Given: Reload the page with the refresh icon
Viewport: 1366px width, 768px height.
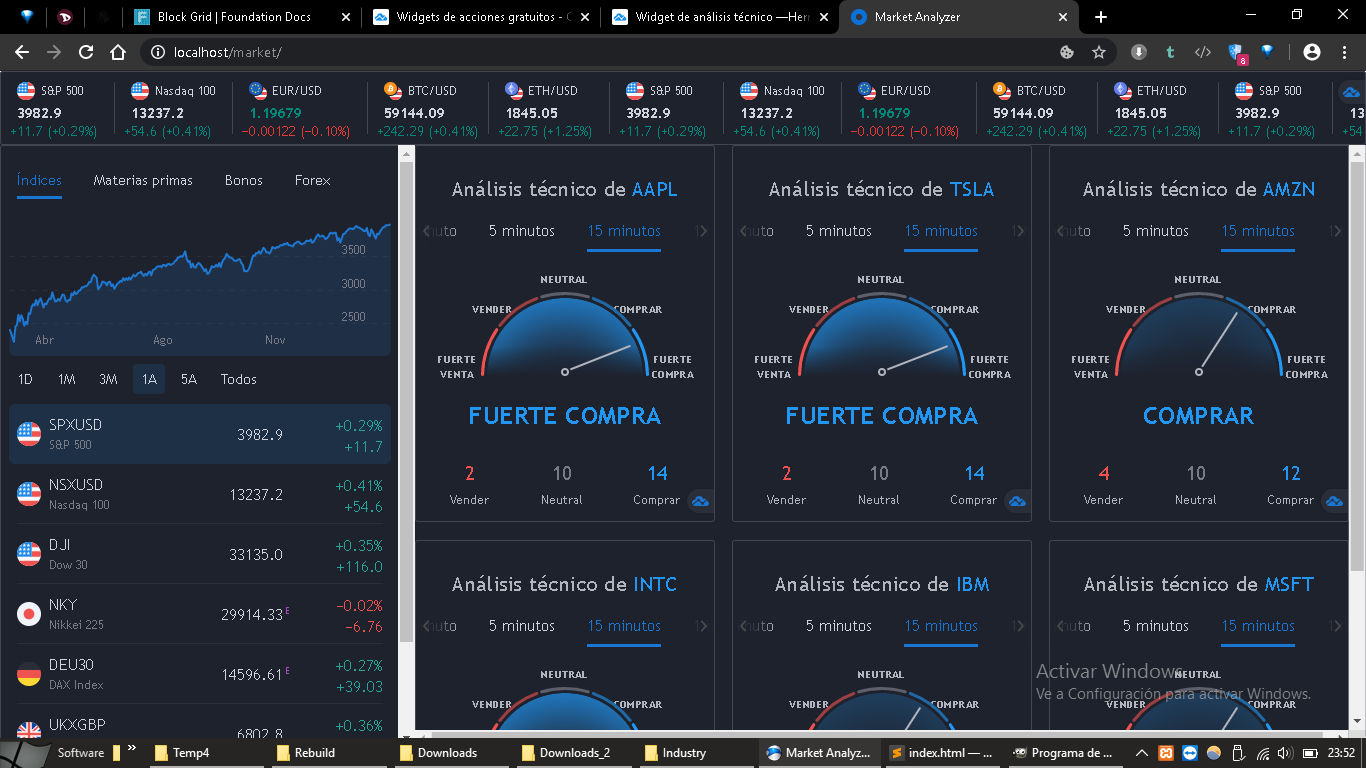Looking at the screenshot, I should coord(86,52).
